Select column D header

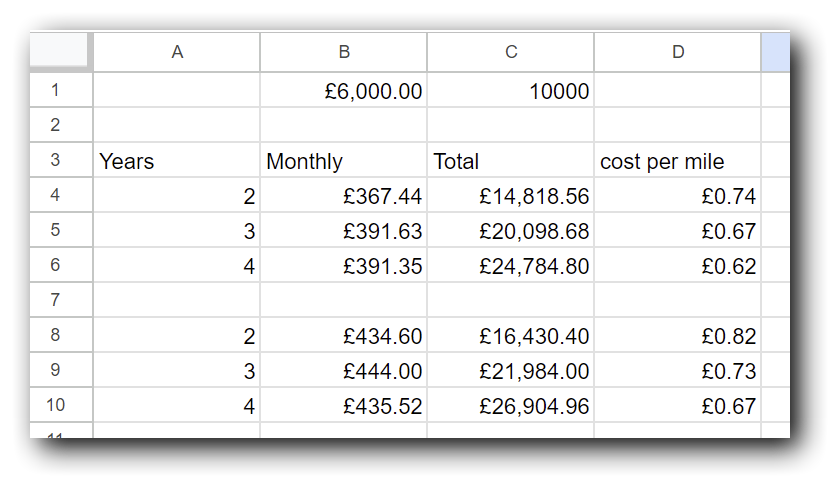[677, 52]
